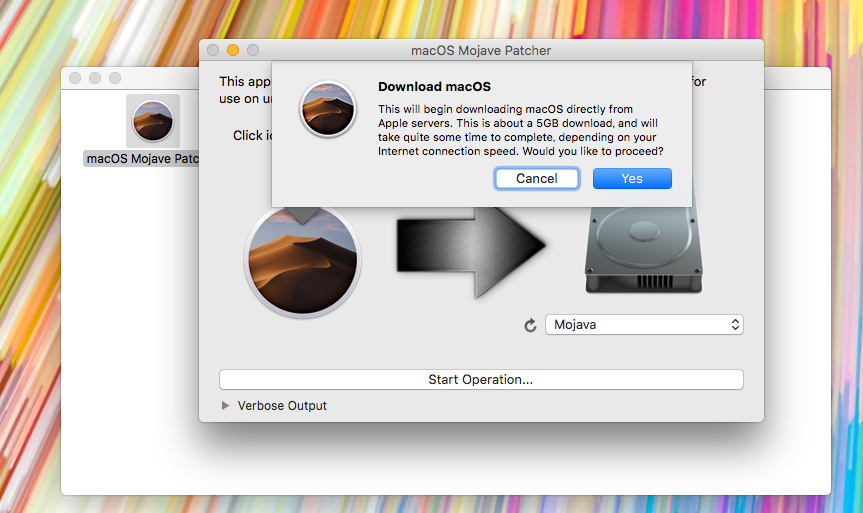Screen dimensions: 863x513
Task: Minimize the macOS Mojave Patcher window
Action: [233, 50]
